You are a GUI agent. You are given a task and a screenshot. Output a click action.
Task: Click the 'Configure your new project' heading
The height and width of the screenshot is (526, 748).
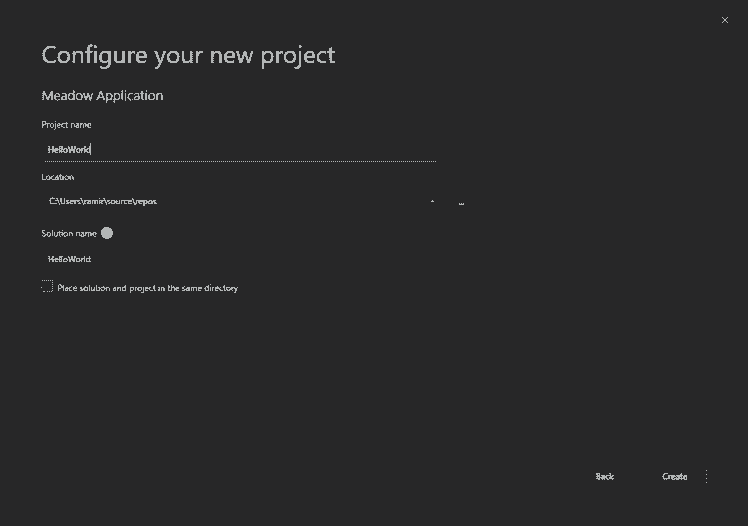click(188, 55)
